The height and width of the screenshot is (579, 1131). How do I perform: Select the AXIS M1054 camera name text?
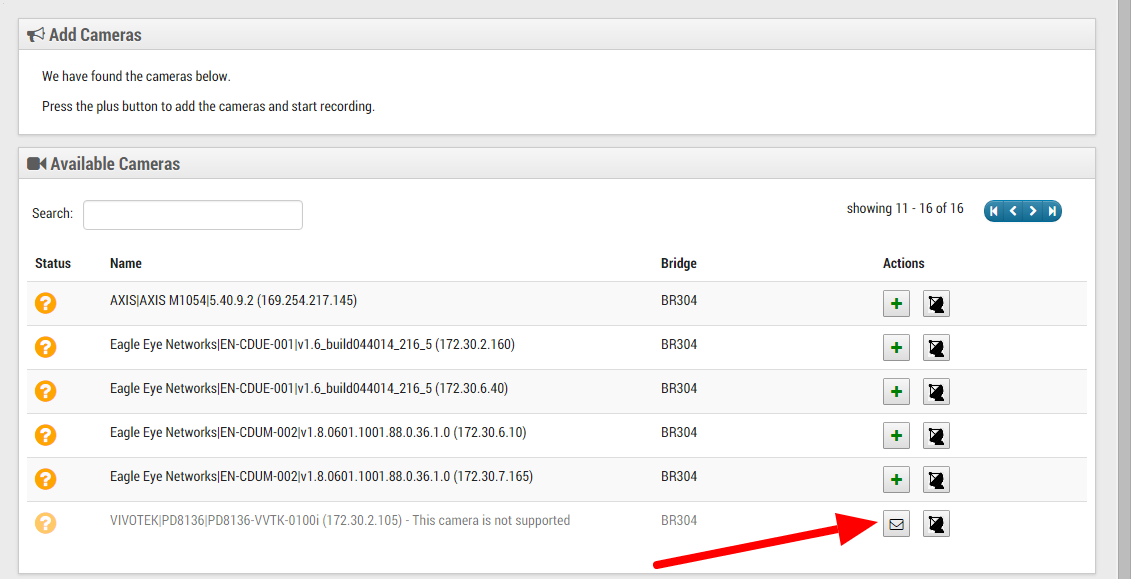coord(234,300)
